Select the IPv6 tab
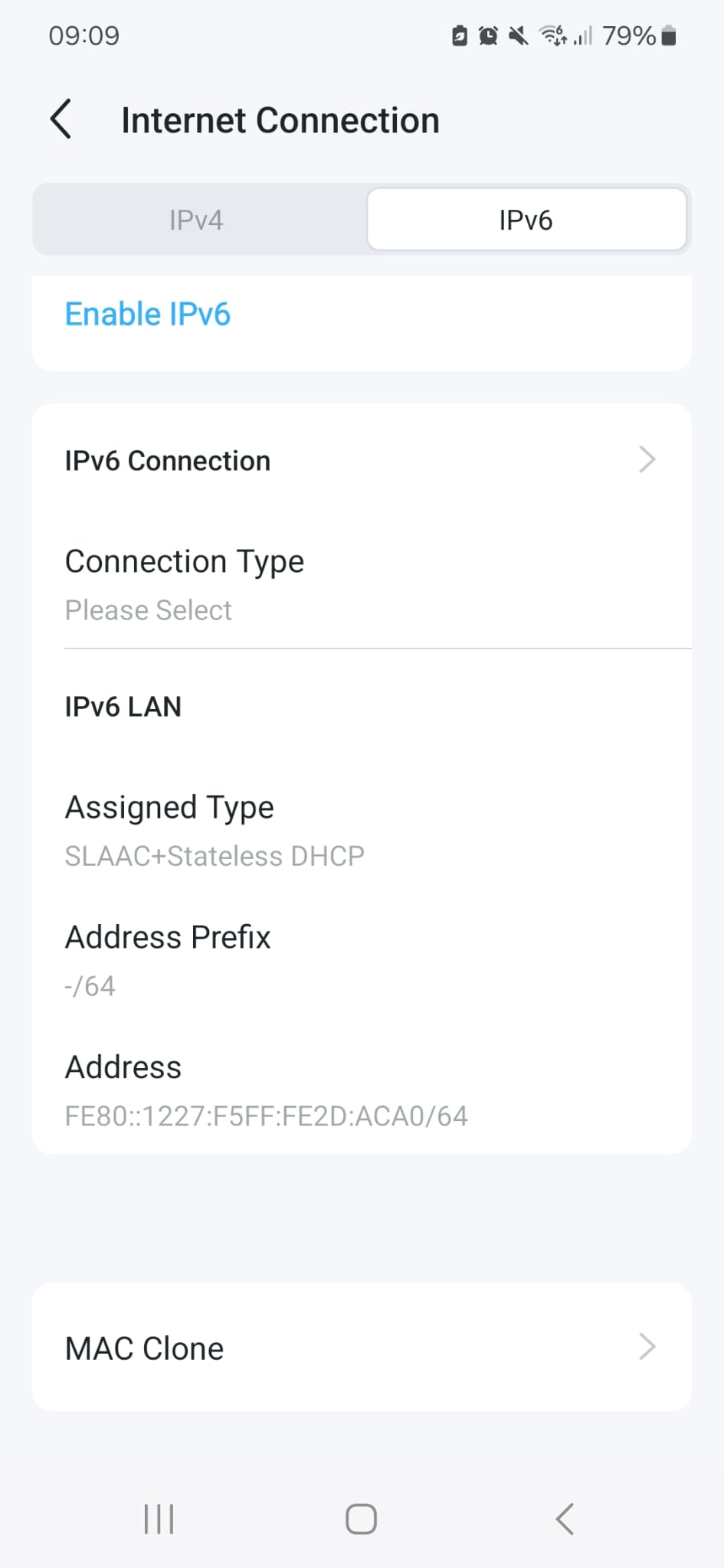 click(527, 220)
